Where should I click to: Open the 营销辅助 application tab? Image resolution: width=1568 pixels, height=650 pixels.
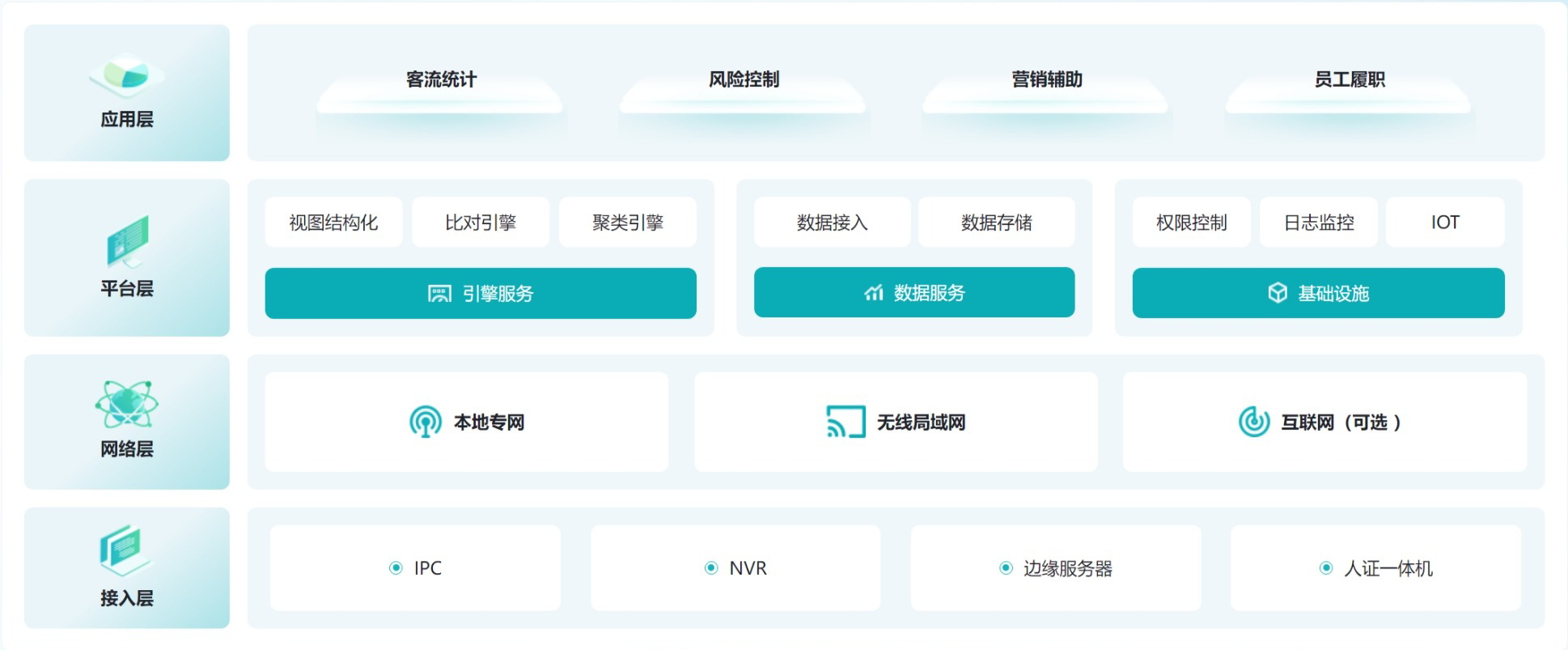1046,80
